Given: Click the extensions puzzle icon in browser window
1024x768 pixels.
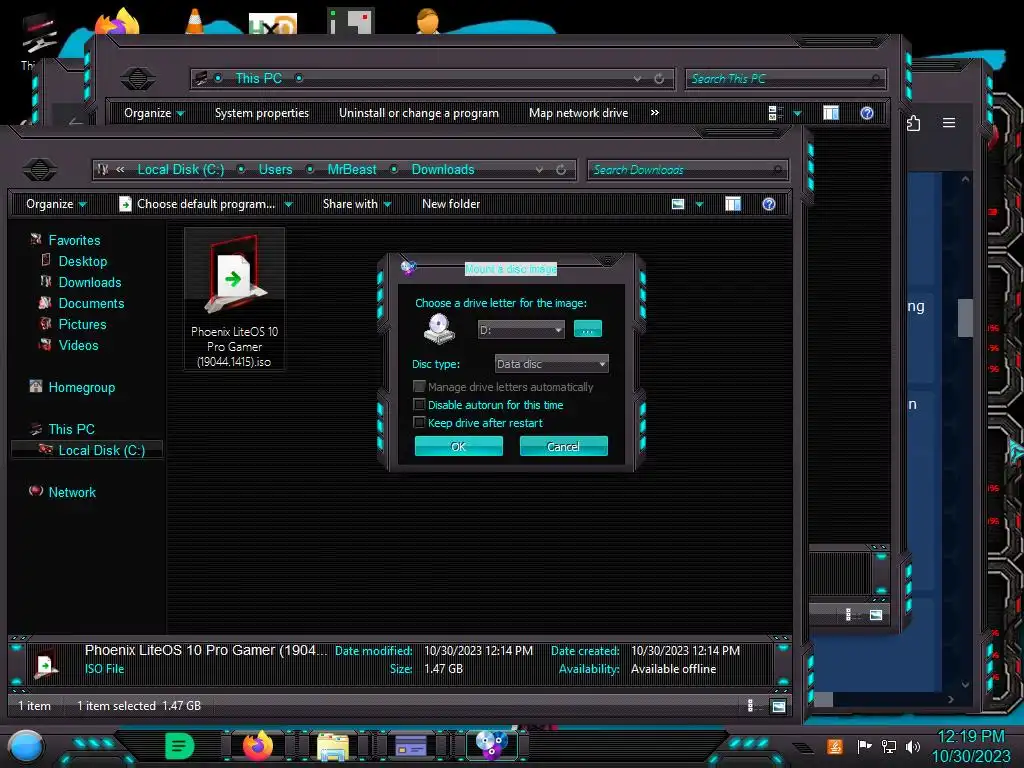Looking at the screenshot, I should pos(914,123).
